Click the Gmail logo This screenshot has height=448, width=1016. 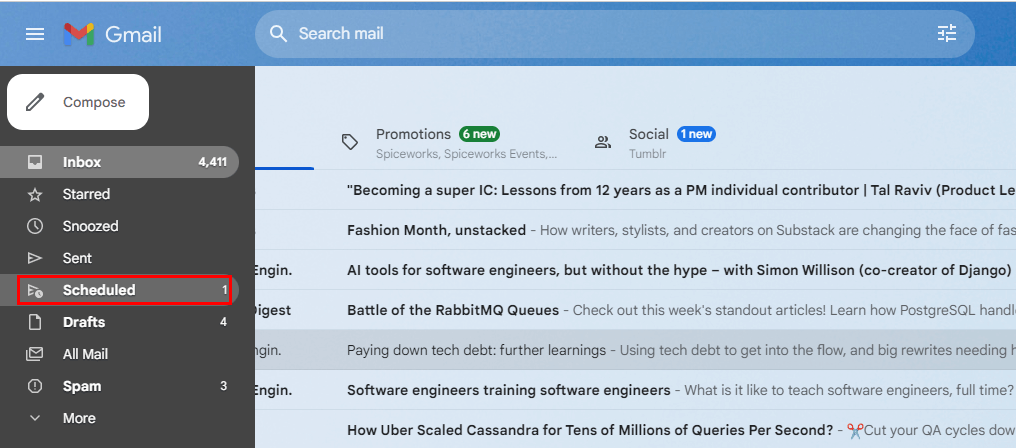point(113,34)
